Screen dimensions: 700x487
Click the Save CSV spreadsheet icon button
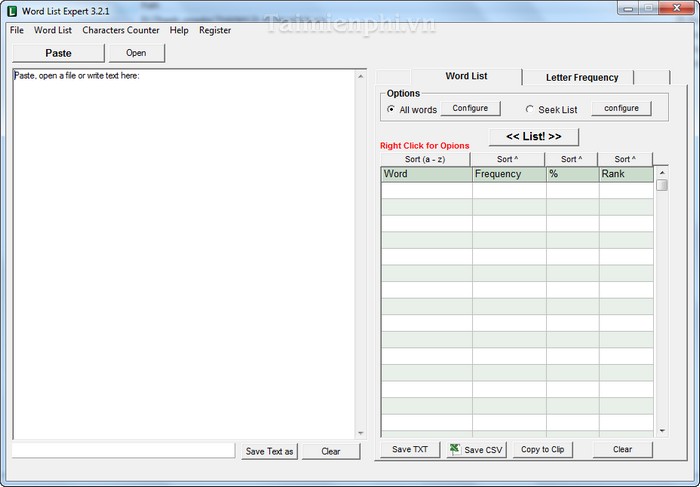point(476,450)
